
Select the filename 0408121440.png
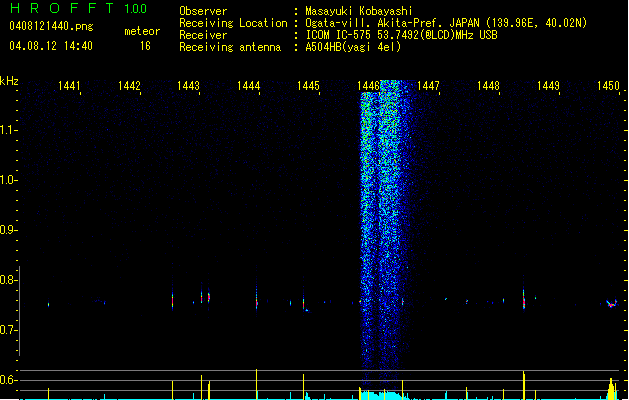point(51,26)
